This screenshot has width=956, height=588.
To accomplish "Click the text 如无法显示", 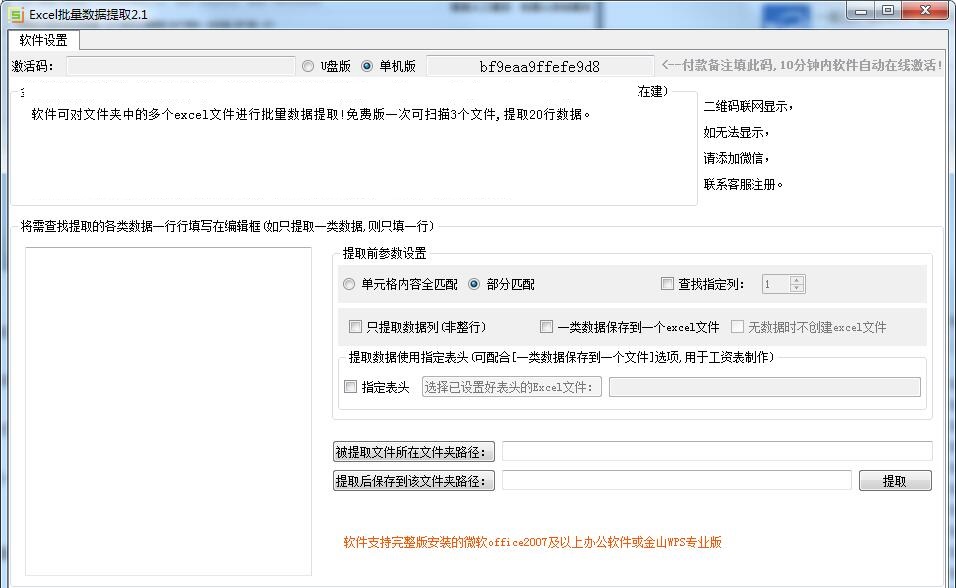I will click(x=736, y=132).
